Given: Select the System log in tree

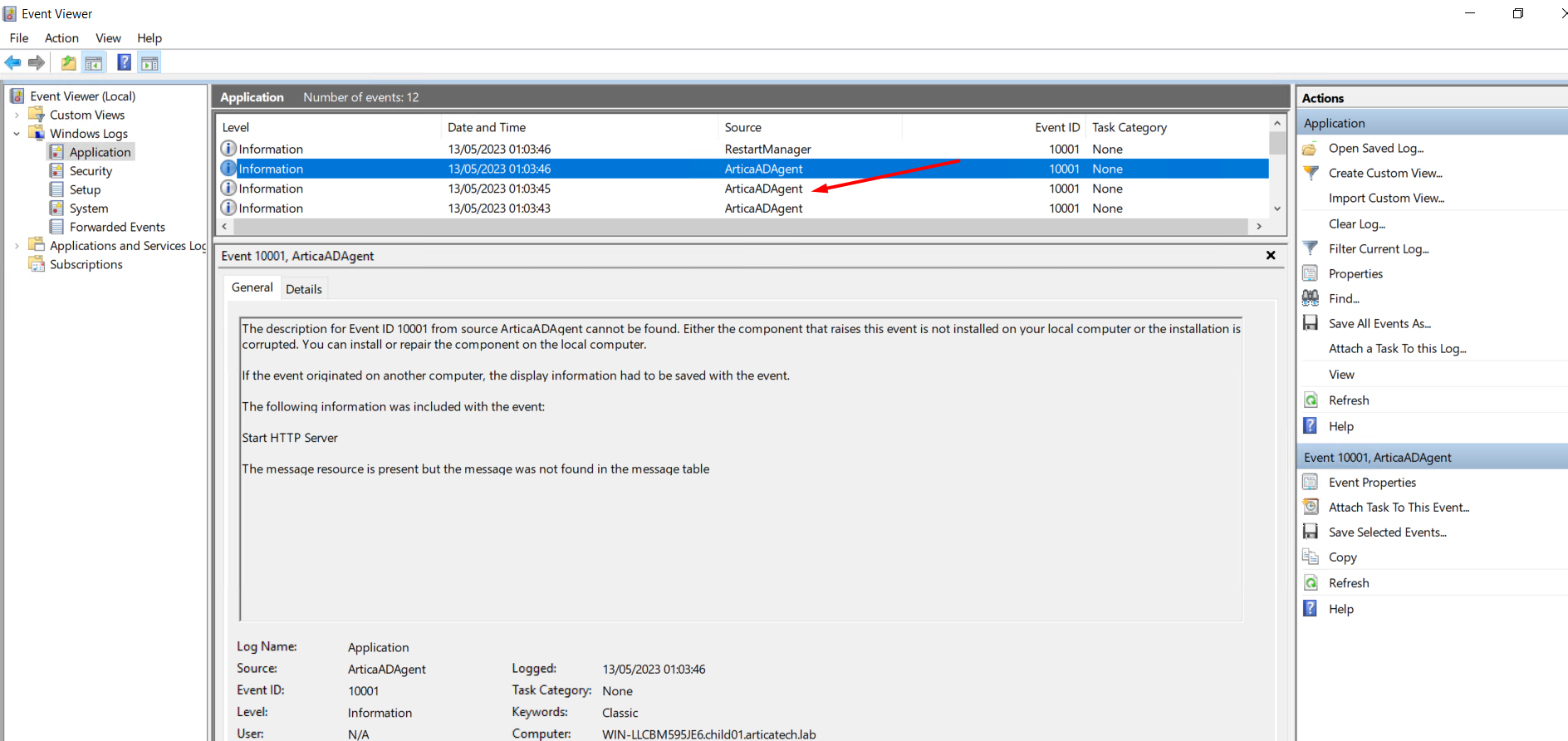Looking at the screenshot, I should 89,209.
